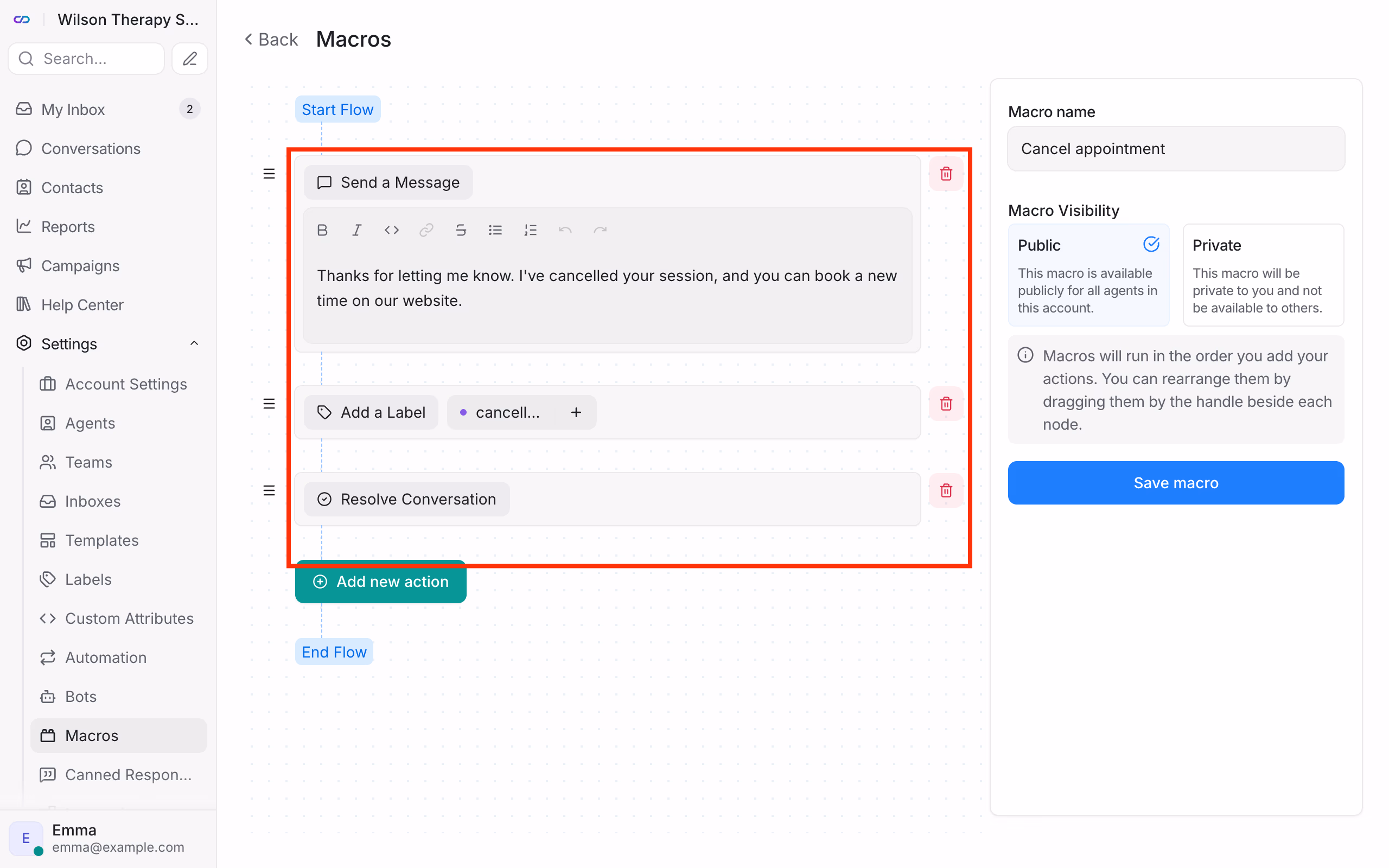Delete the Add a Label action
The image size is (1389, 868).
(x=946, y=404)
